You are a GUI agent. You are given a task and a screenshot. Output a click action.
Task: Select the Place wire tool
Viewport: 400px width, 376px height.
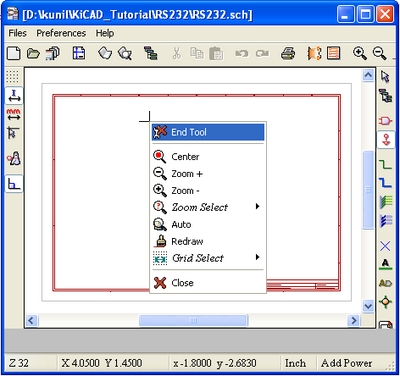pyautogui.click(x=386, y=164)
